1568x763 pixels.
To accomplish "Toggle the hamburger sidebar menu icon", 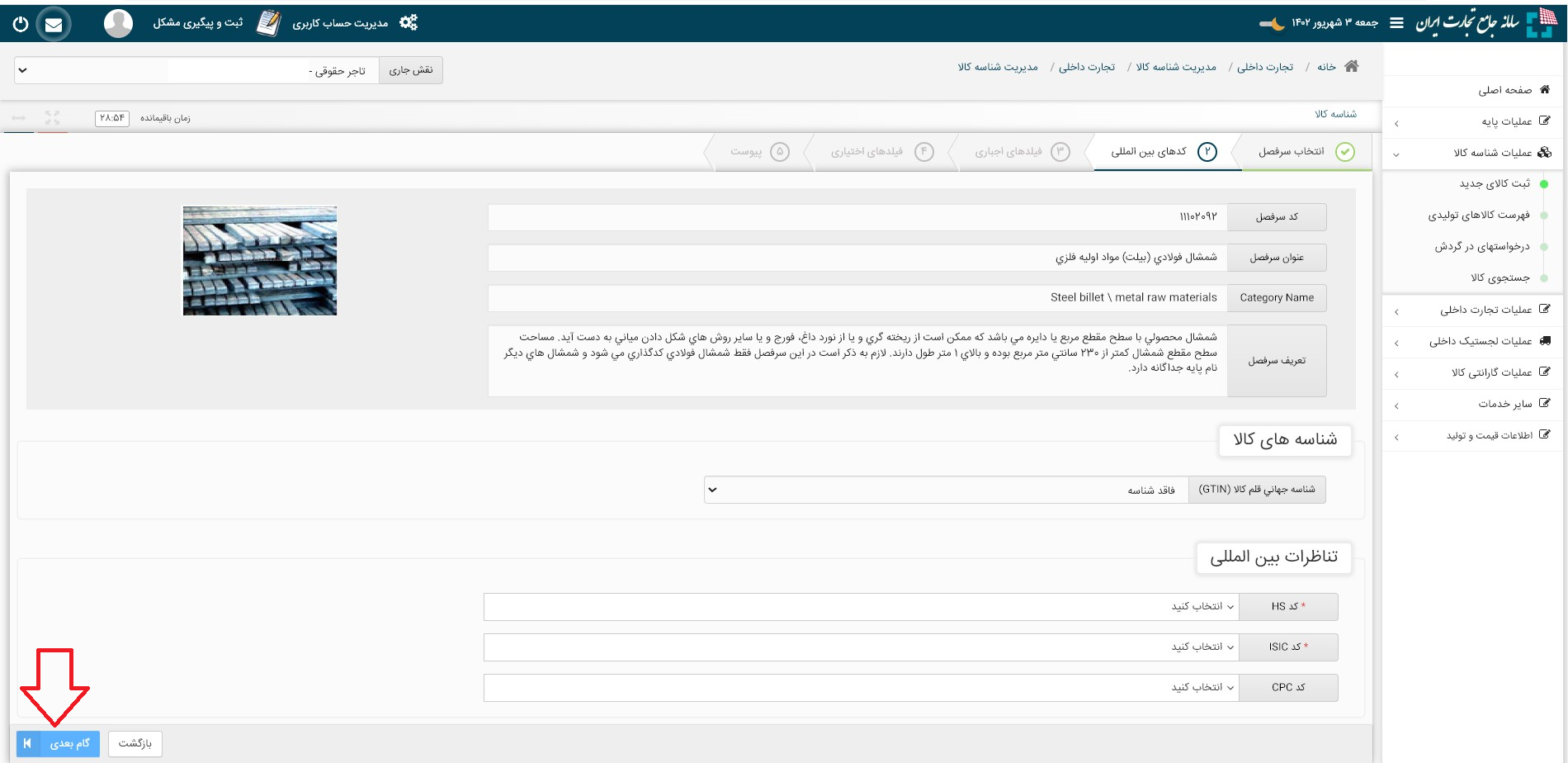I will [1396, 23].
